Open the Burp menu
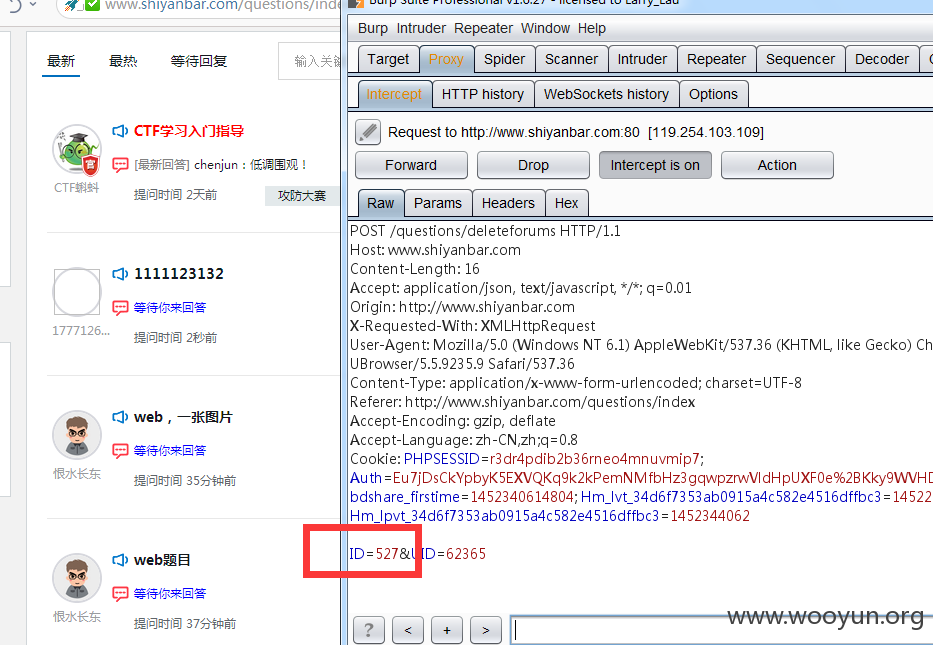Screen dimensions: 933x645 (x=372, y=28)
